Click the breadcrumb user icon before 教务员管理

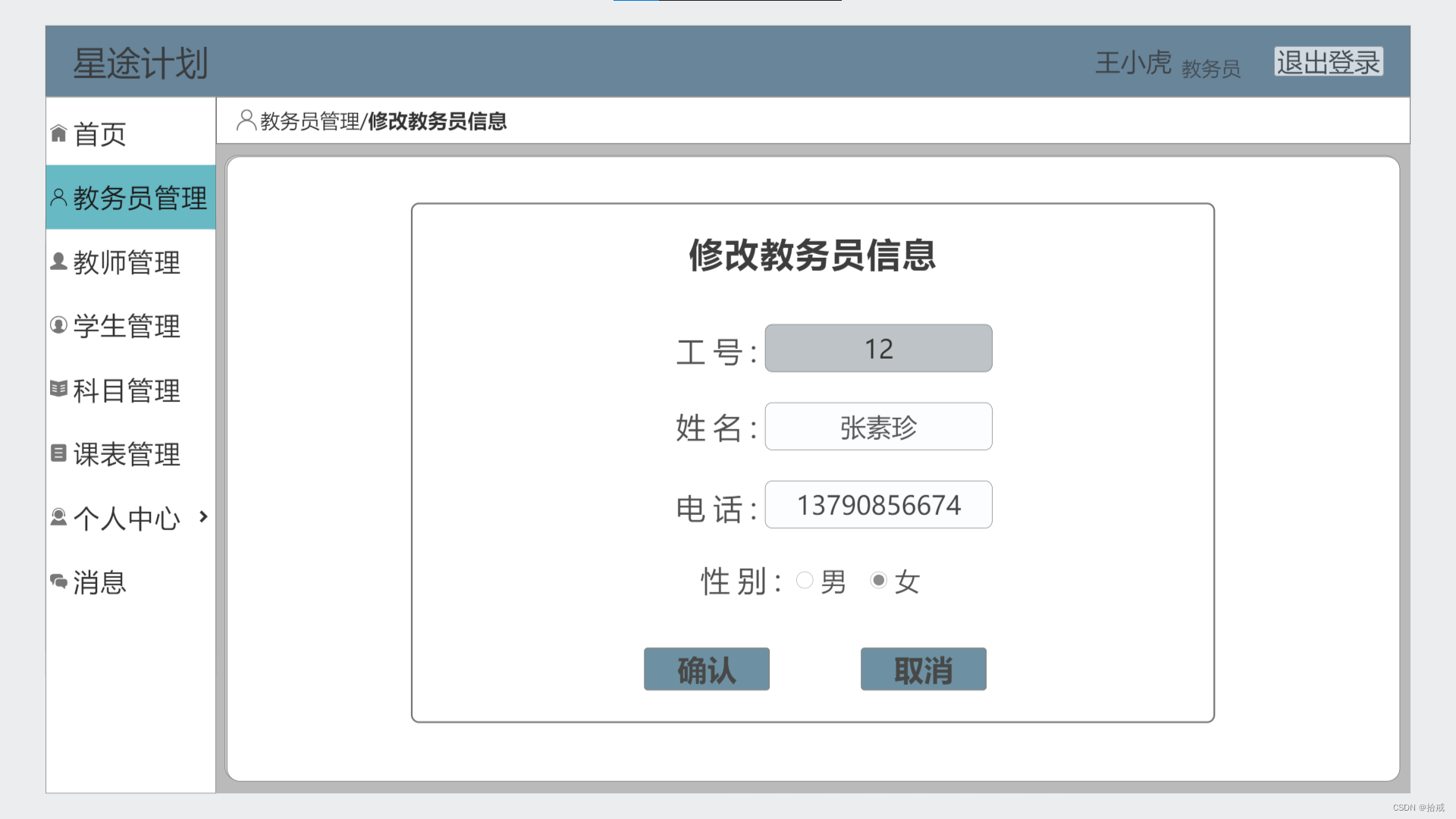pos(246,120)
